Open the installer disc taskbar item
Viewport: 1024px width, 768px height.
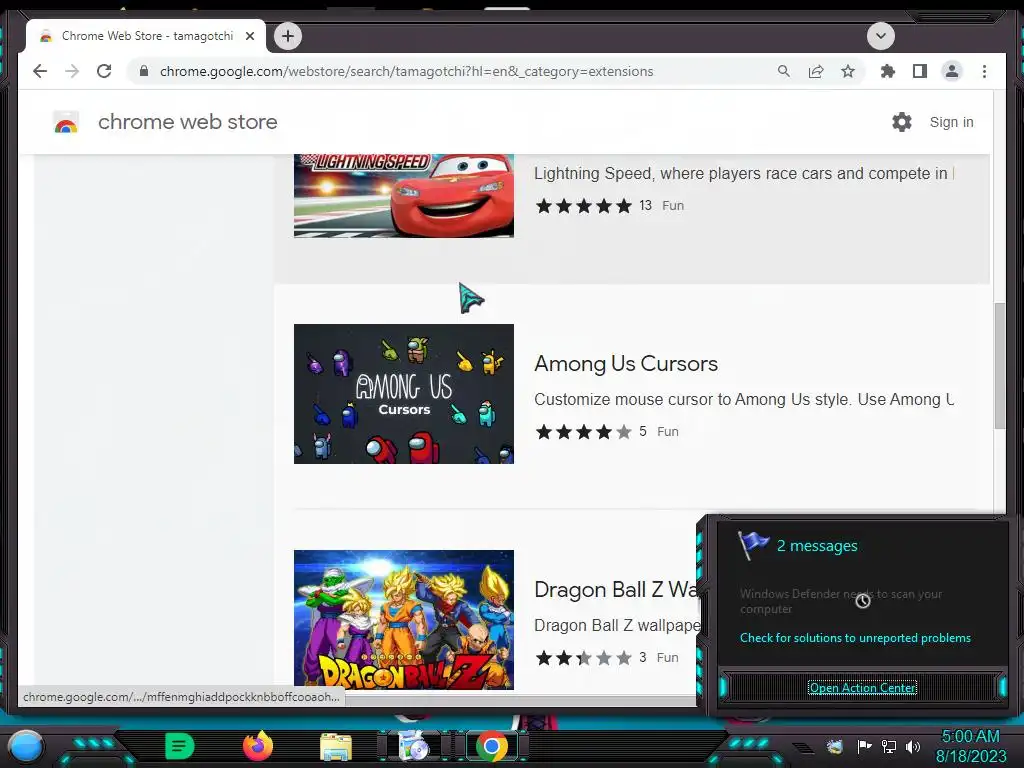[414, 746]
